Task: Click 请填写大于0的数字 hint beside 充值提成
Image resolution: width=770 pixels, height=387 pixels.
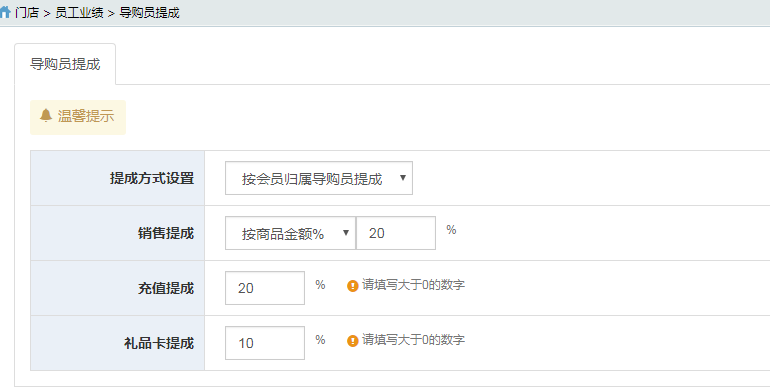Action: (413, 285)
